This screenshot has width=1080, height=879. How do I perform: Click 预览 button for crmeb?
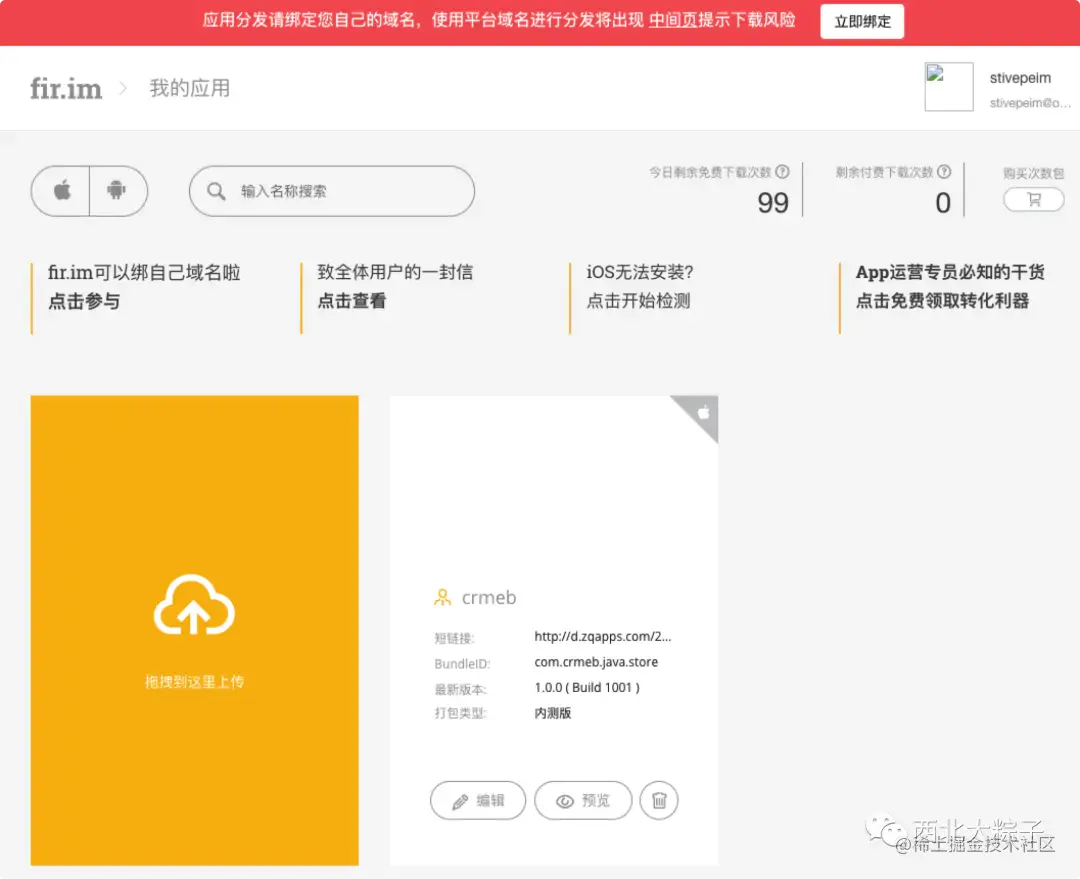[x=583, y=800]
